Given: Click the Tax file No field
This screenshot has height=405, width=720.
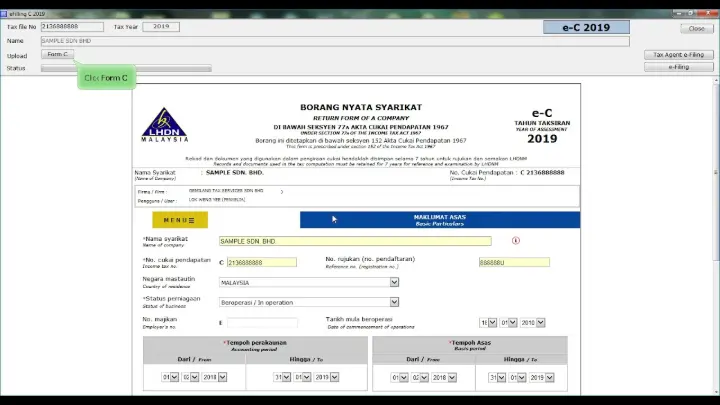Looking at the screenshot, I should pyautogui.click(x=72, y=27).
